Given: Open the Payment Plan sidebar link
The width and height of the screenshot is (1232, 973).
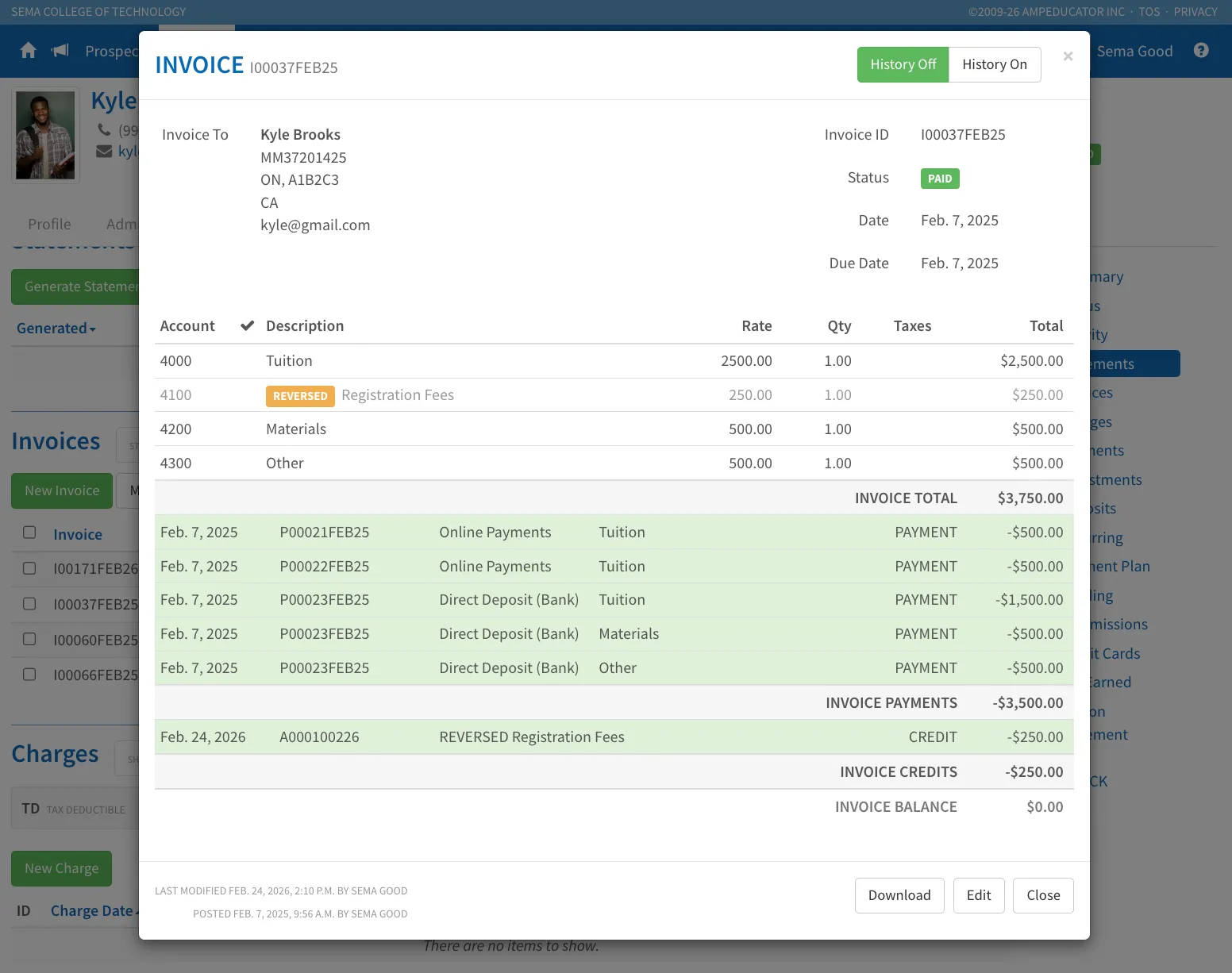Looking at the screenshot, I should tap(1119, 566).
